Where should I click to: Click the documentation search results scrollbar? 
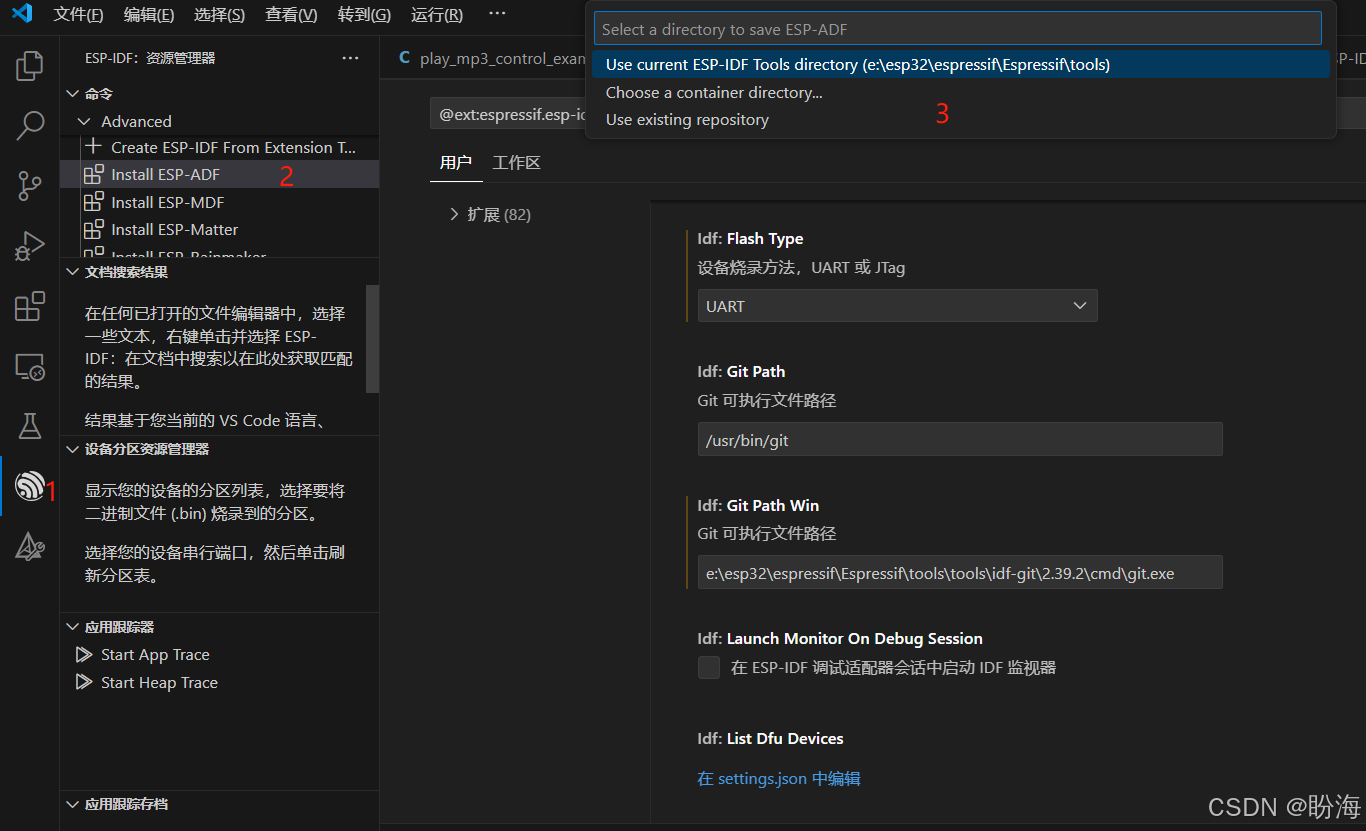point(372,339)
